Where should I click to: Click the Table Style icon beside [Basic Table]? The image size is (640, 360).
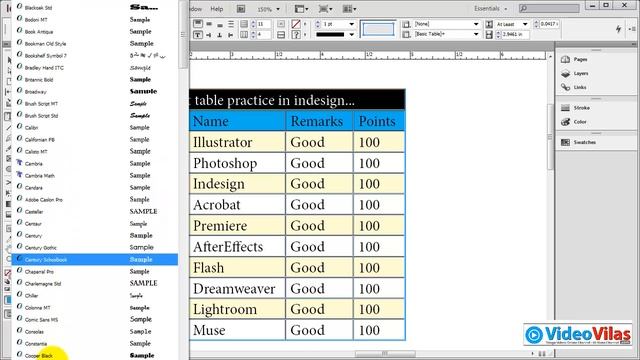tap(406, 35)
